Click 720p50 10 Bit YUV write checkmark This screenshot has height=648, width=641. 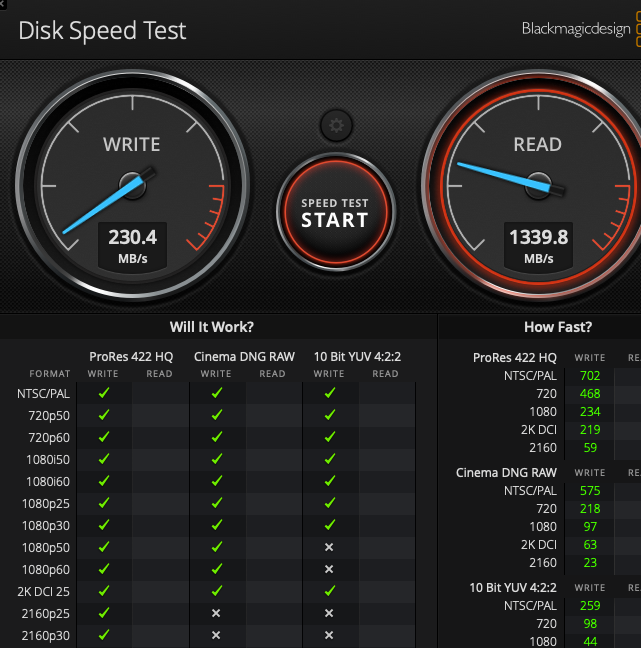[329, 416]
